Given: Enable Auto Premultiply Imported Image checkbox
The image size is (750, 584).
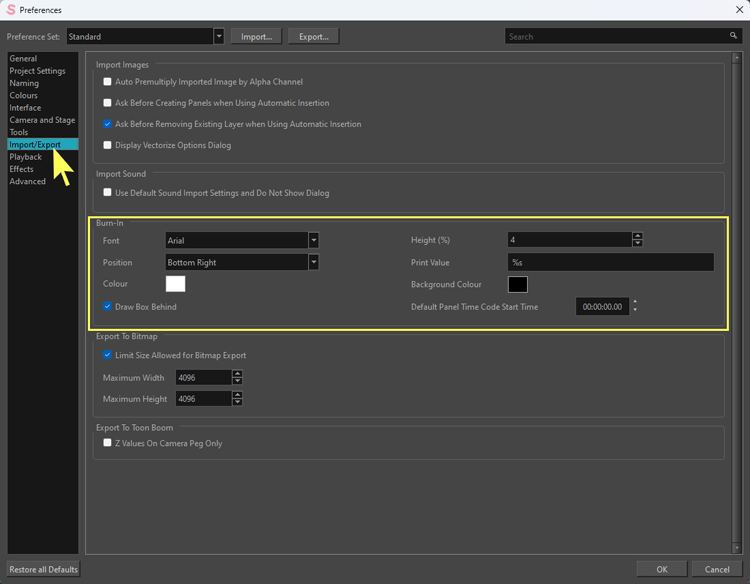Looking at the screenshot, I should click(108, 82).
